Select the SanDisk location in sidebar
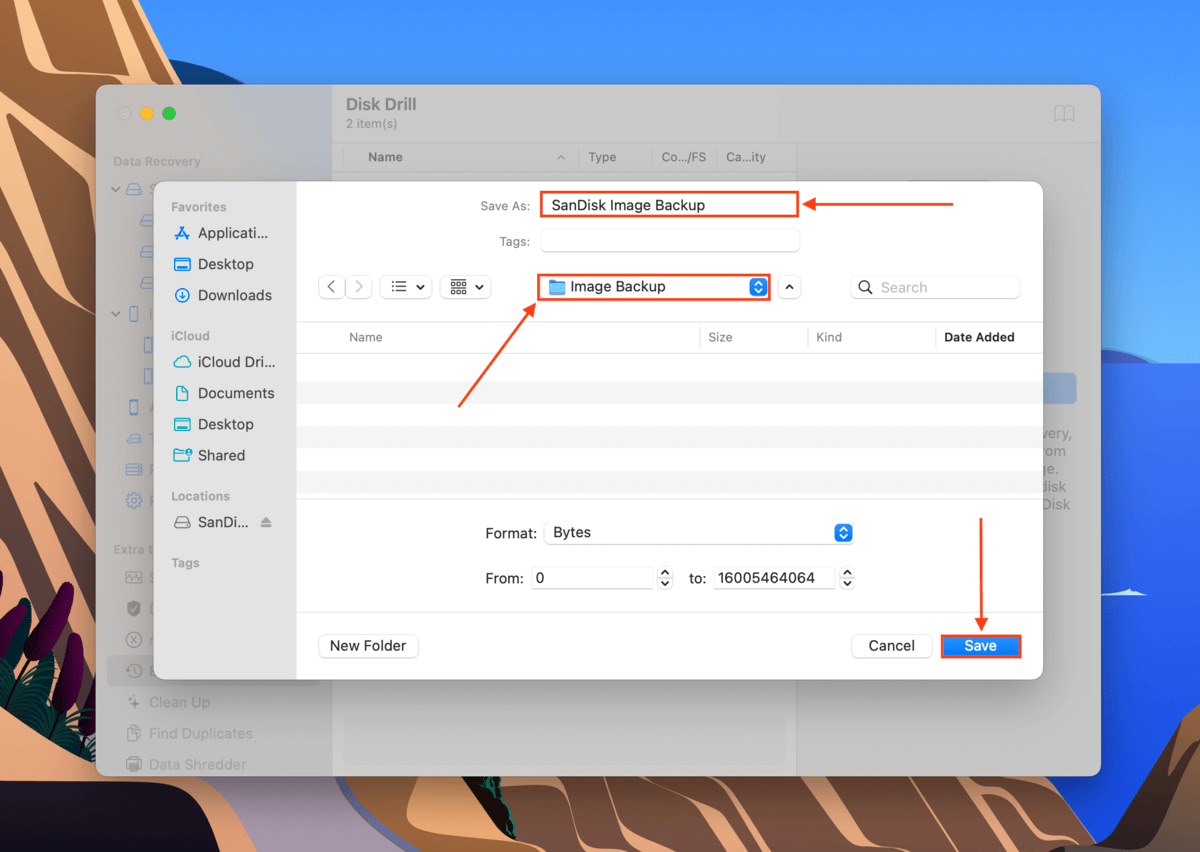 point(212,522)
